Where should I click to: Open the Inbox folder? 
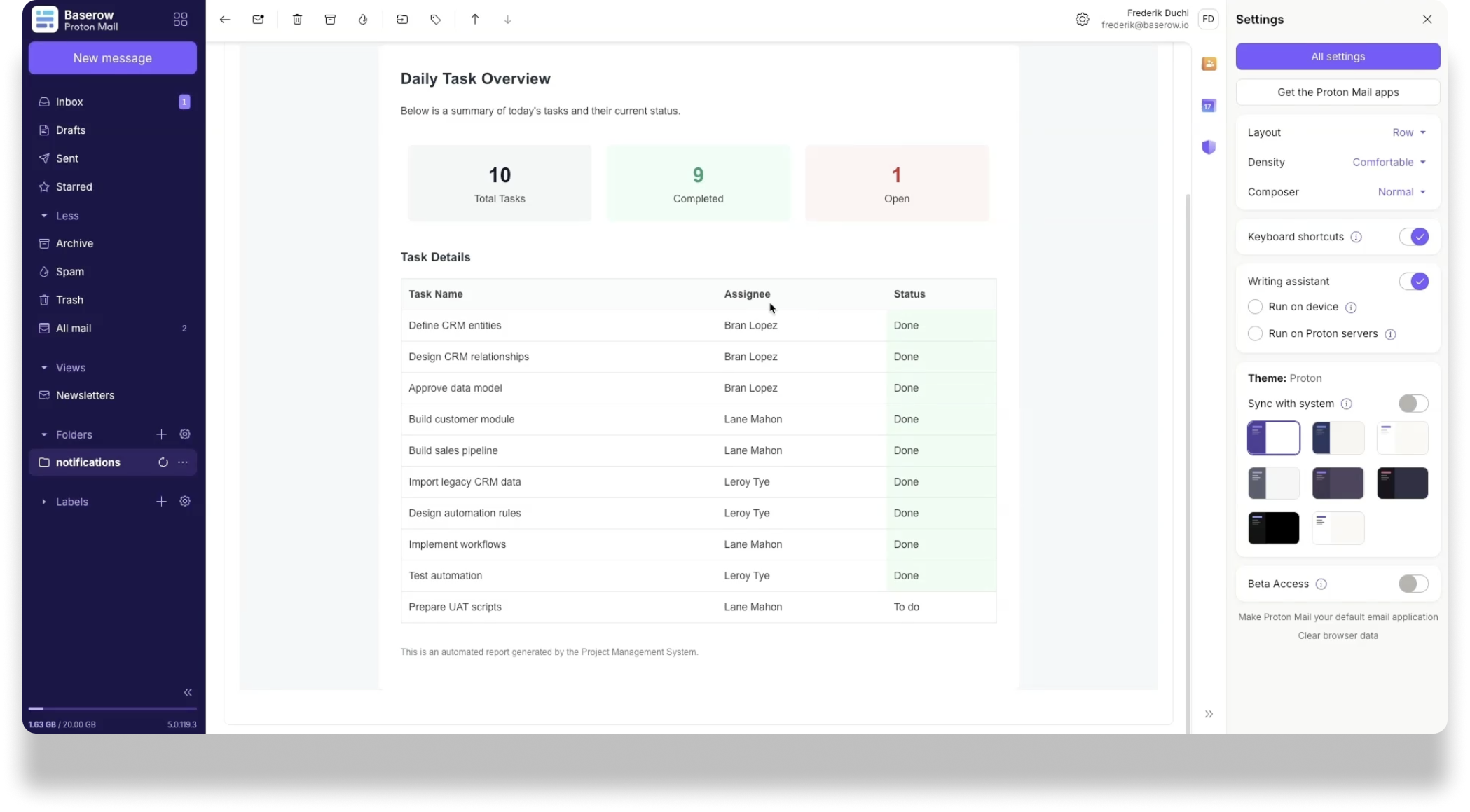point(112,102)
